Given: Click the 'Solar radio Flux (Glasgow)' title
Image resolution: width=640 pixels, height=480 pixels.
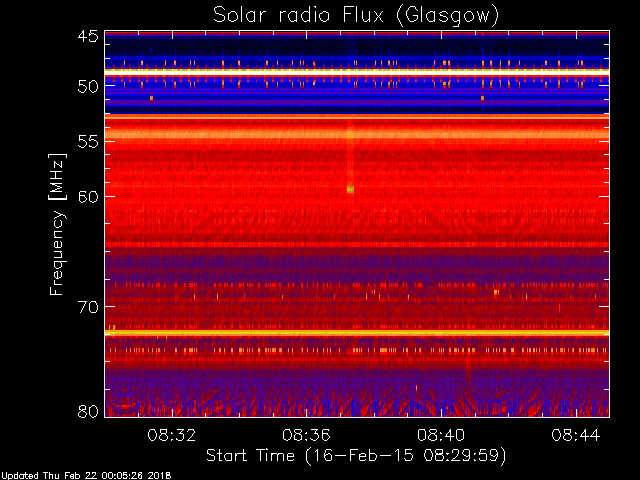Looking at the screenshot, I should [x=356, y=16].
